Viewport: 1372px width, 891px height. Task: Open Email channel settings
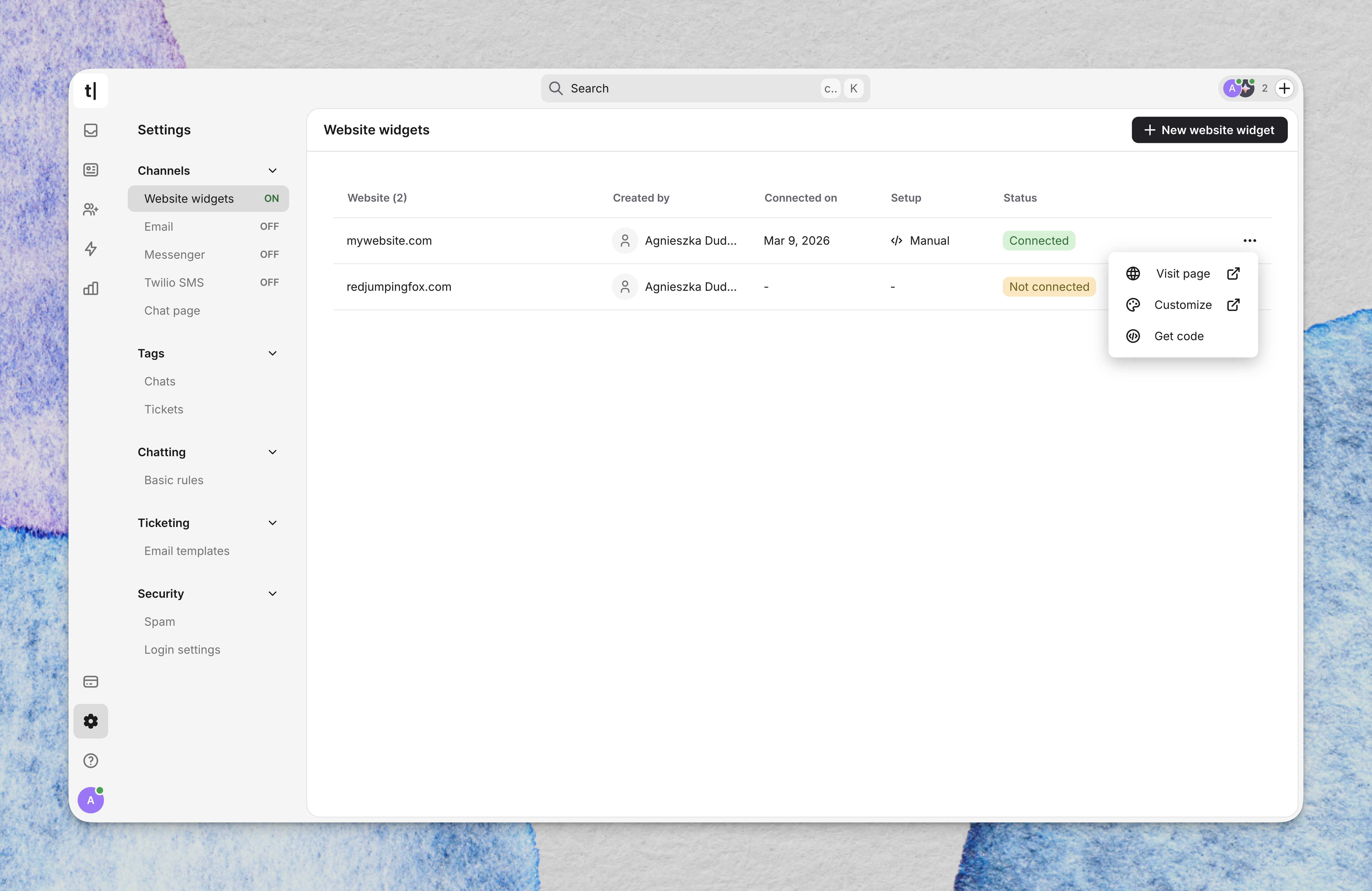click(x=208, y=227)
